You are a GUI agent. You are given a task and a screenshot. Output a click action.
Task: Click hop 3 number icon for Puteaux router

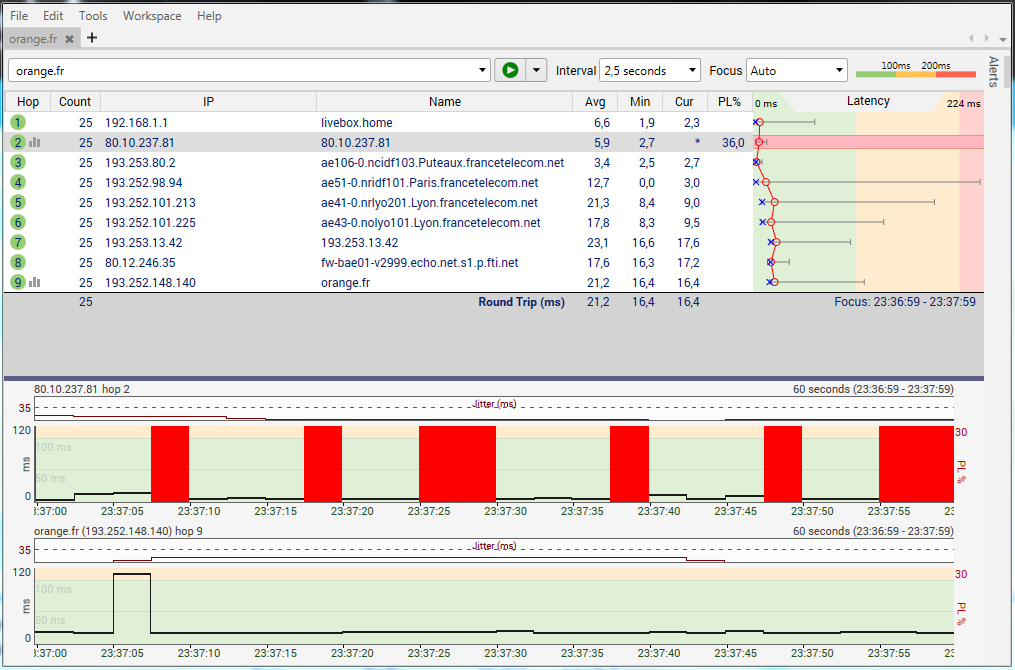pos(18,162)
